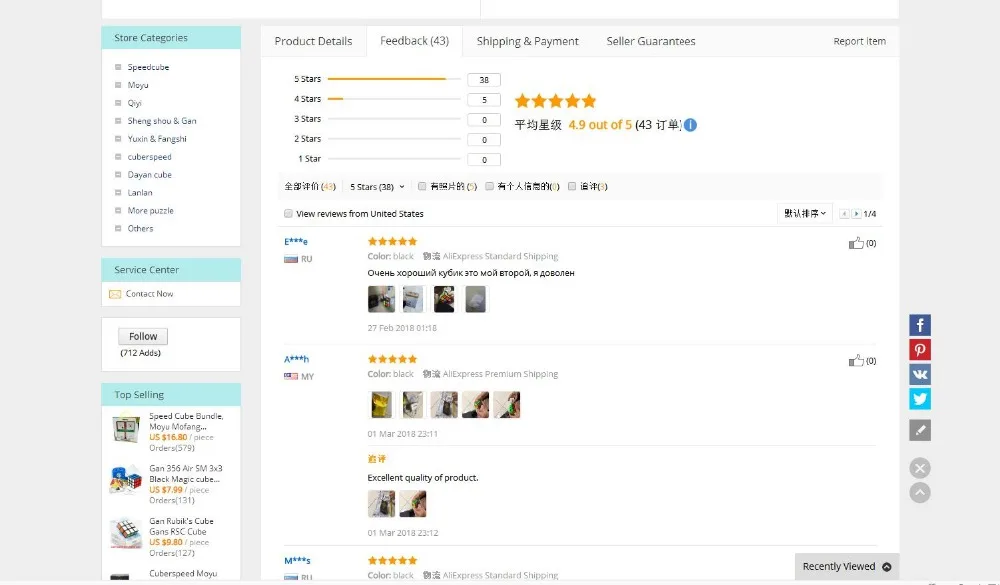Image resolution: width=1000 pixels, height=585 pixels.
Task: Go to previous review page arrow
Action: [844, 214]
